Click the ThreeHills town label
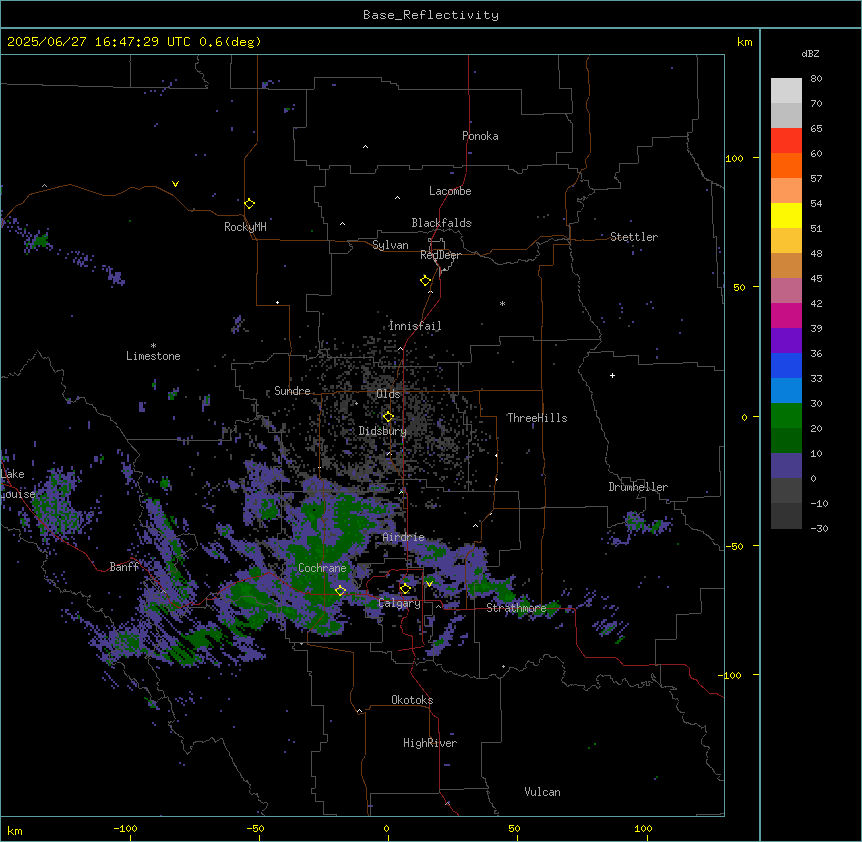Image resolution: width=862 pixels, height=842 pixels. (537, 418)
